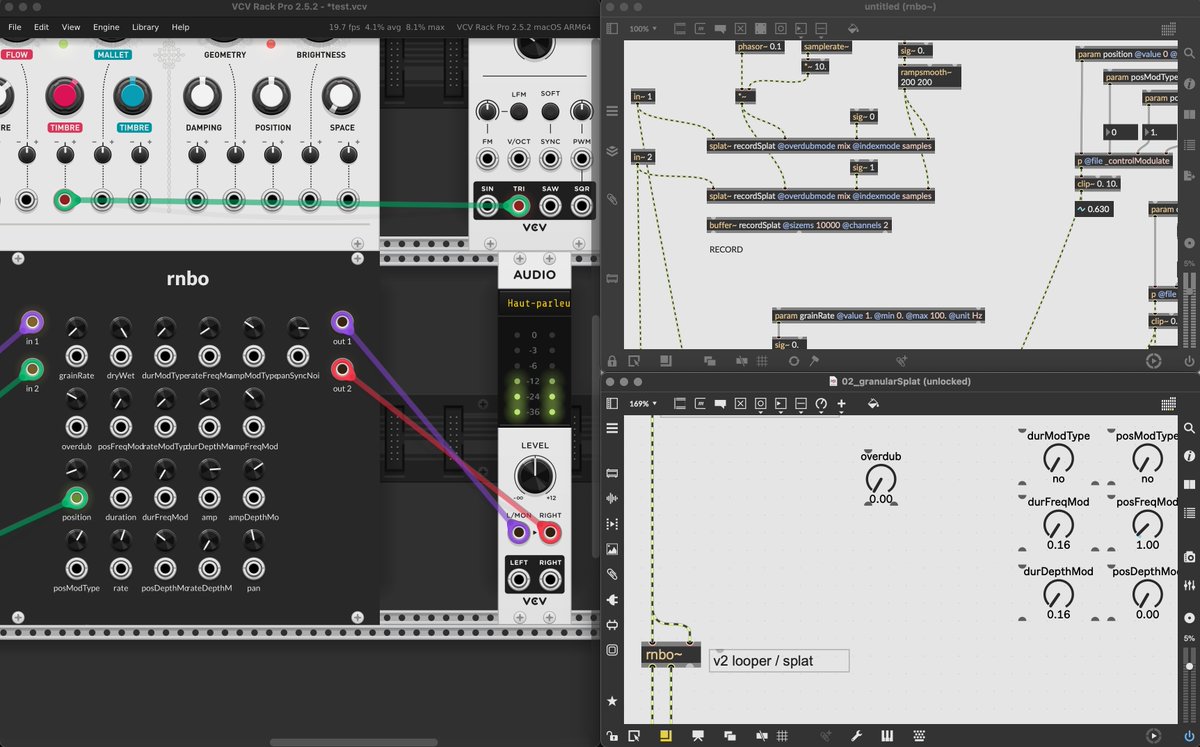
Task: Click out 1 jack on rnbo module
Action: click(342, 322)
